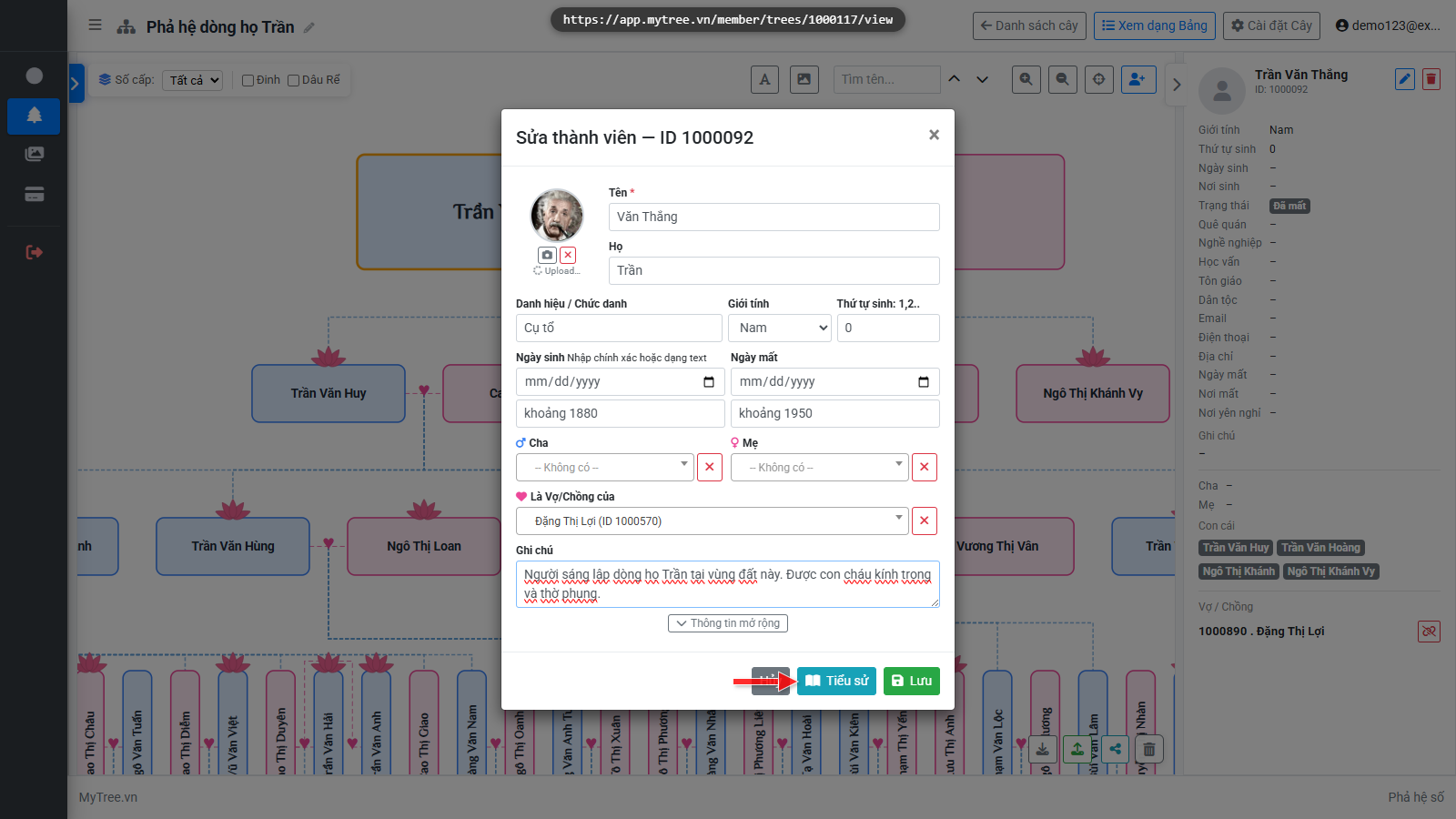Select child tag Ngô Thị Khánh Vy
Screen dimensions: 1456x819
[1331, 571]
